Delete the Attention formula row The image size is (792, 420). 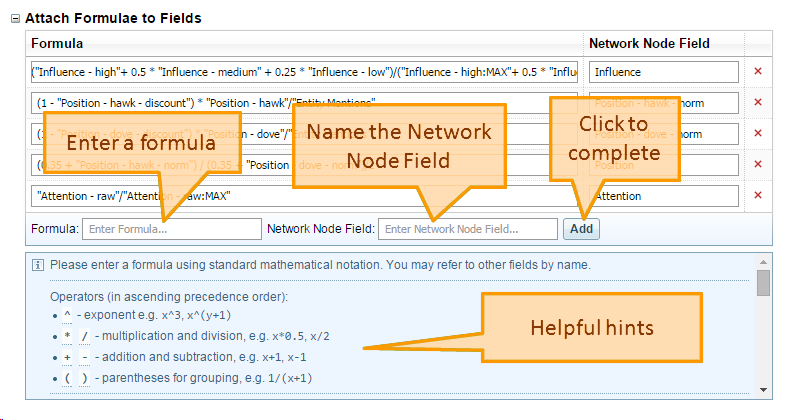[x=757, y=196]
